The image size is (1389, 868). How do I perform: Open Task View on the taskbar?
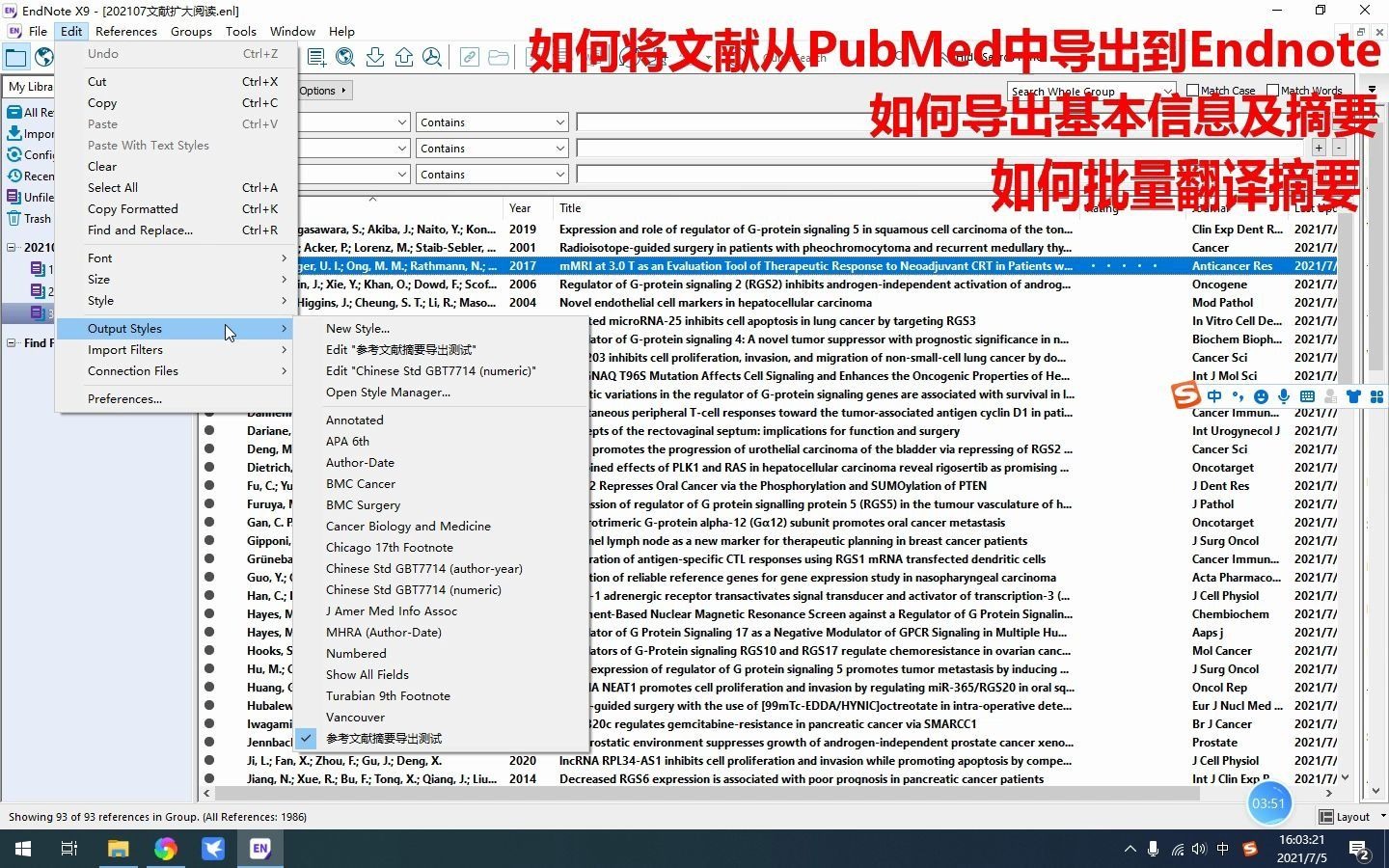point(69,849)
